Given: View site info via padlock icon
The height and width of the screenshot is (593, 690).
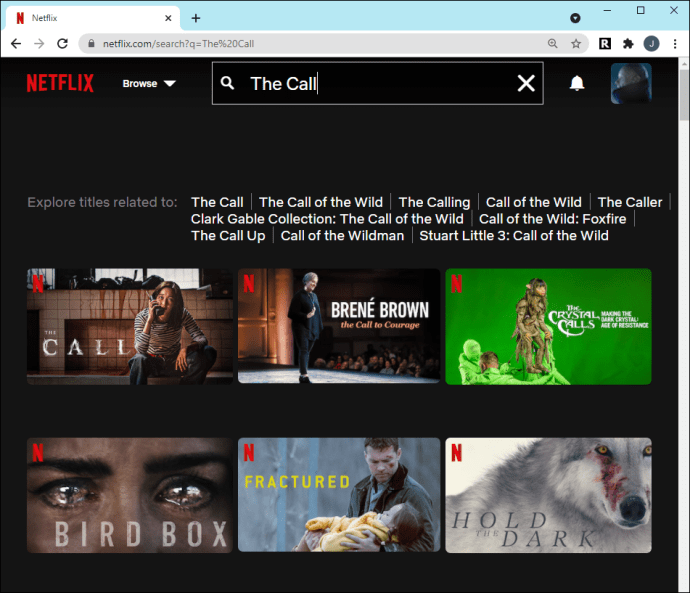Looking at the screenshot, I should (x=91, y=44).
